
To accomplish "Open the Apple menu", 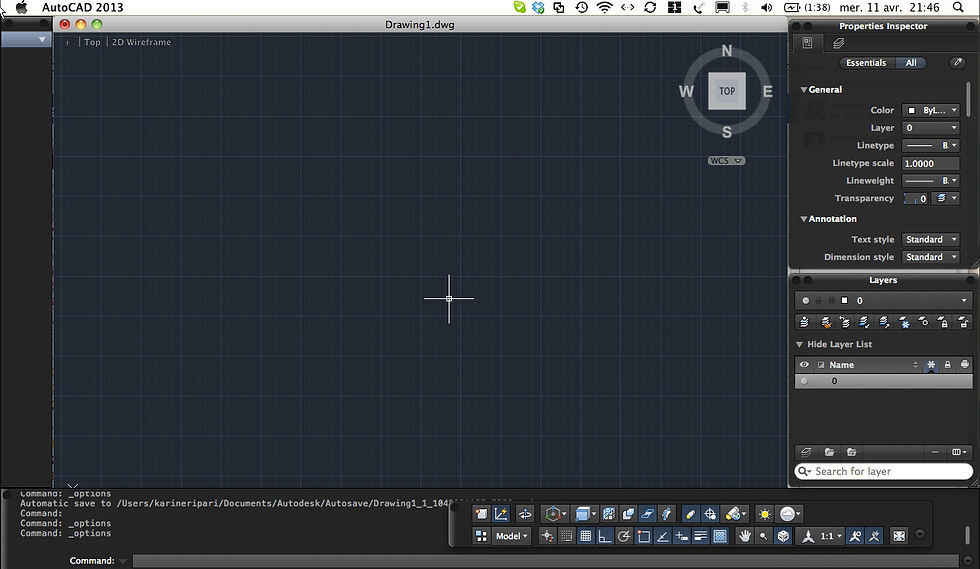I will coord(22,8).
